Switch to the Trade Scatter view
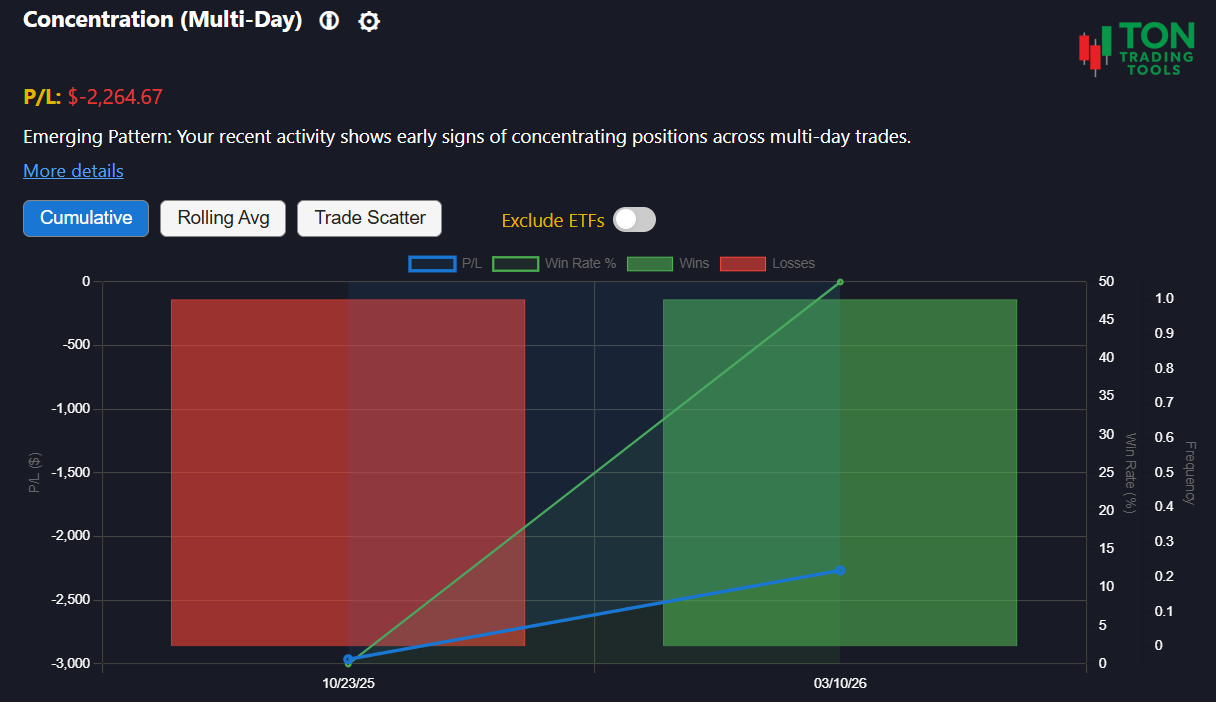Image resolution: width=1216 pixels, height=706 pixels. (369, 218)
